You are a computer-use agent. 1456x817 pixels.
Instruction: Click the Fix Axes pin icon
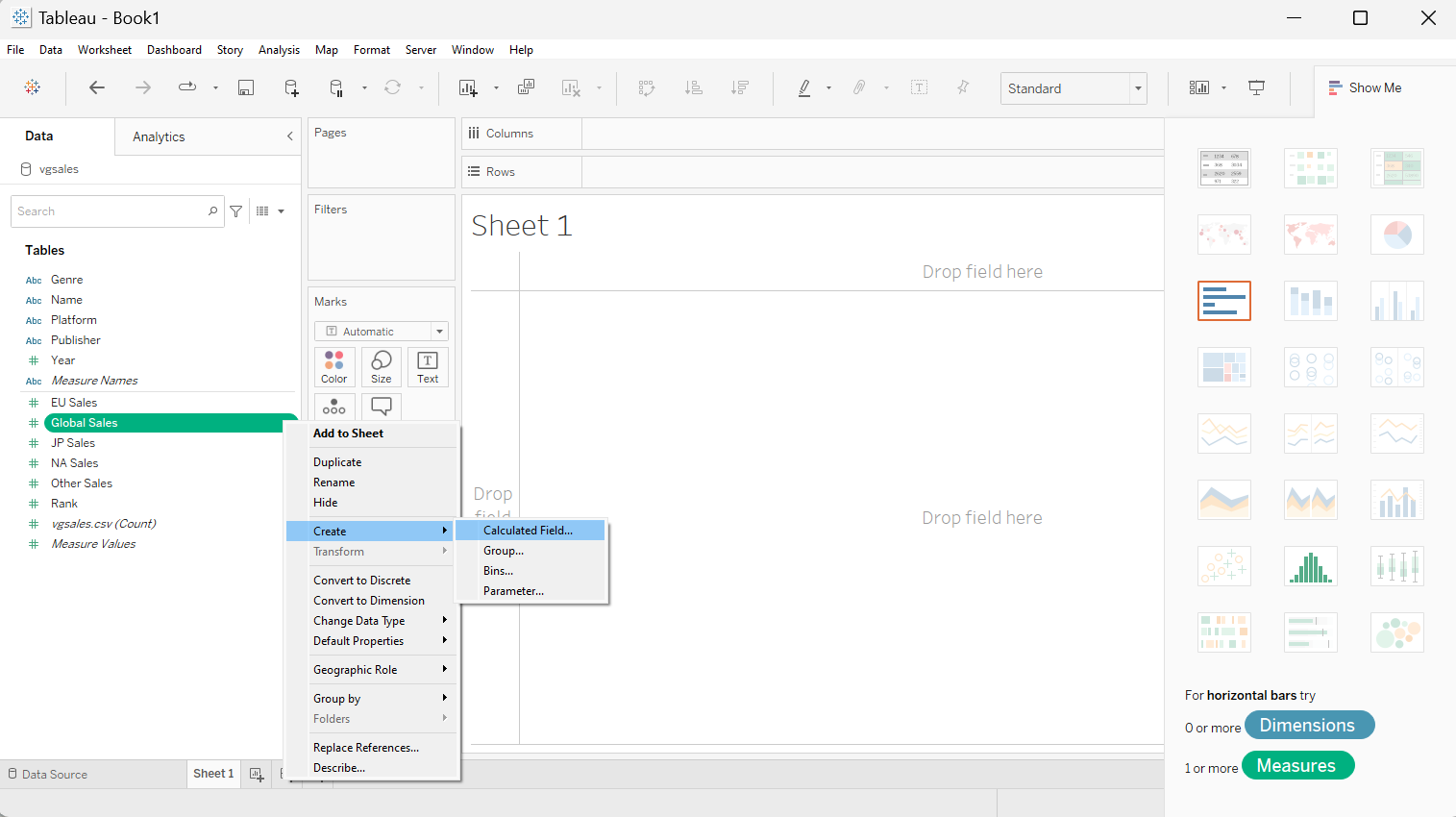[963, 87]
